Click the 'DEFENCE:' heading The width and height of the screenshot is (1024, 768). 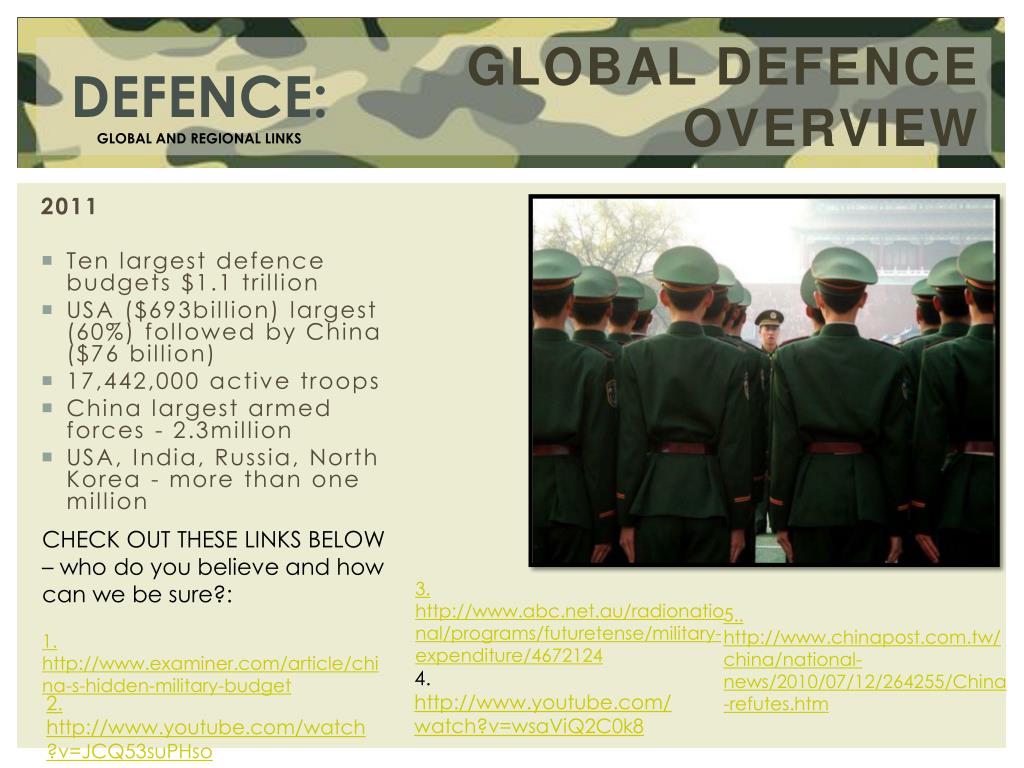[x=199, y=96]
